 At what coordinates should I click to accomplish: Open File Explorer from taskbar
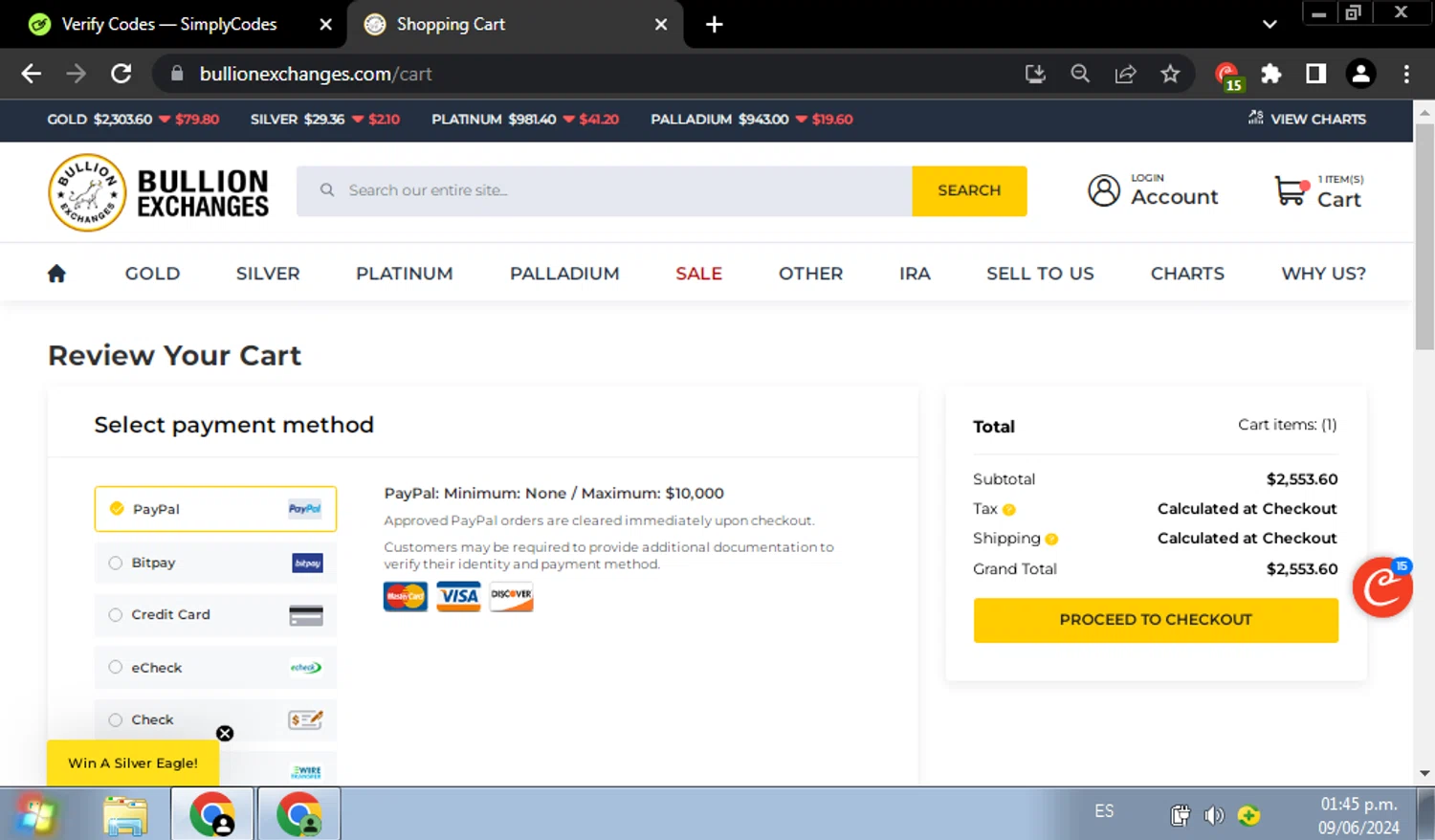(125, 815)
